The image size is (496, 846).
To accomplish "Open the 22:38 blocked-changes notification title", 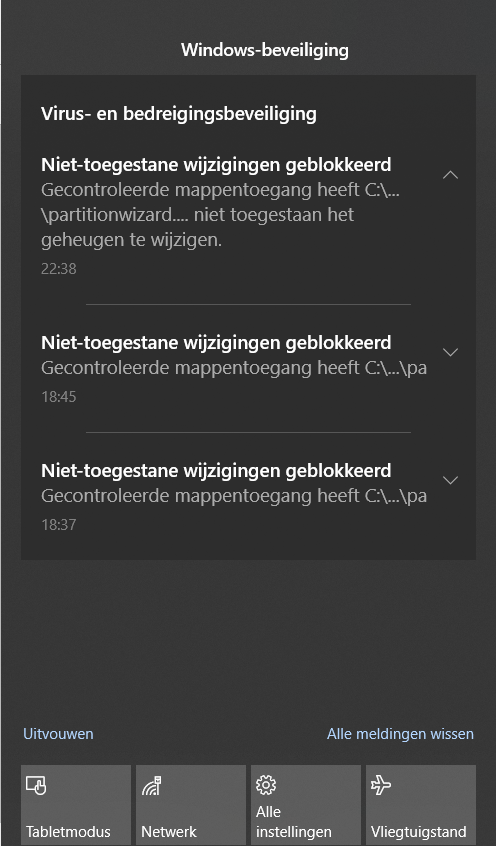I will [x=216, y=165].
